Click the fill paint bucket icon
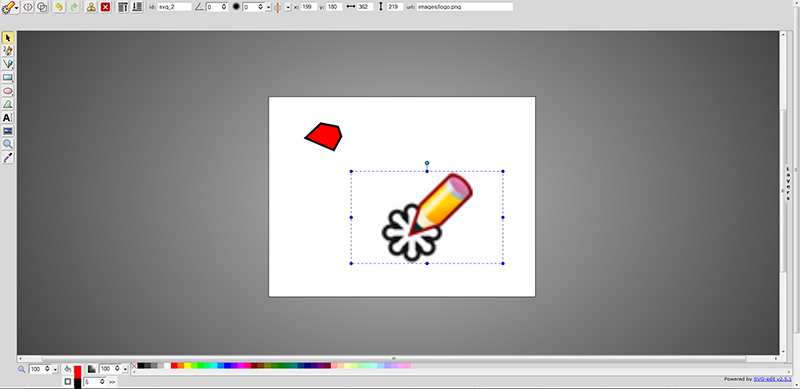 [68, 369]
